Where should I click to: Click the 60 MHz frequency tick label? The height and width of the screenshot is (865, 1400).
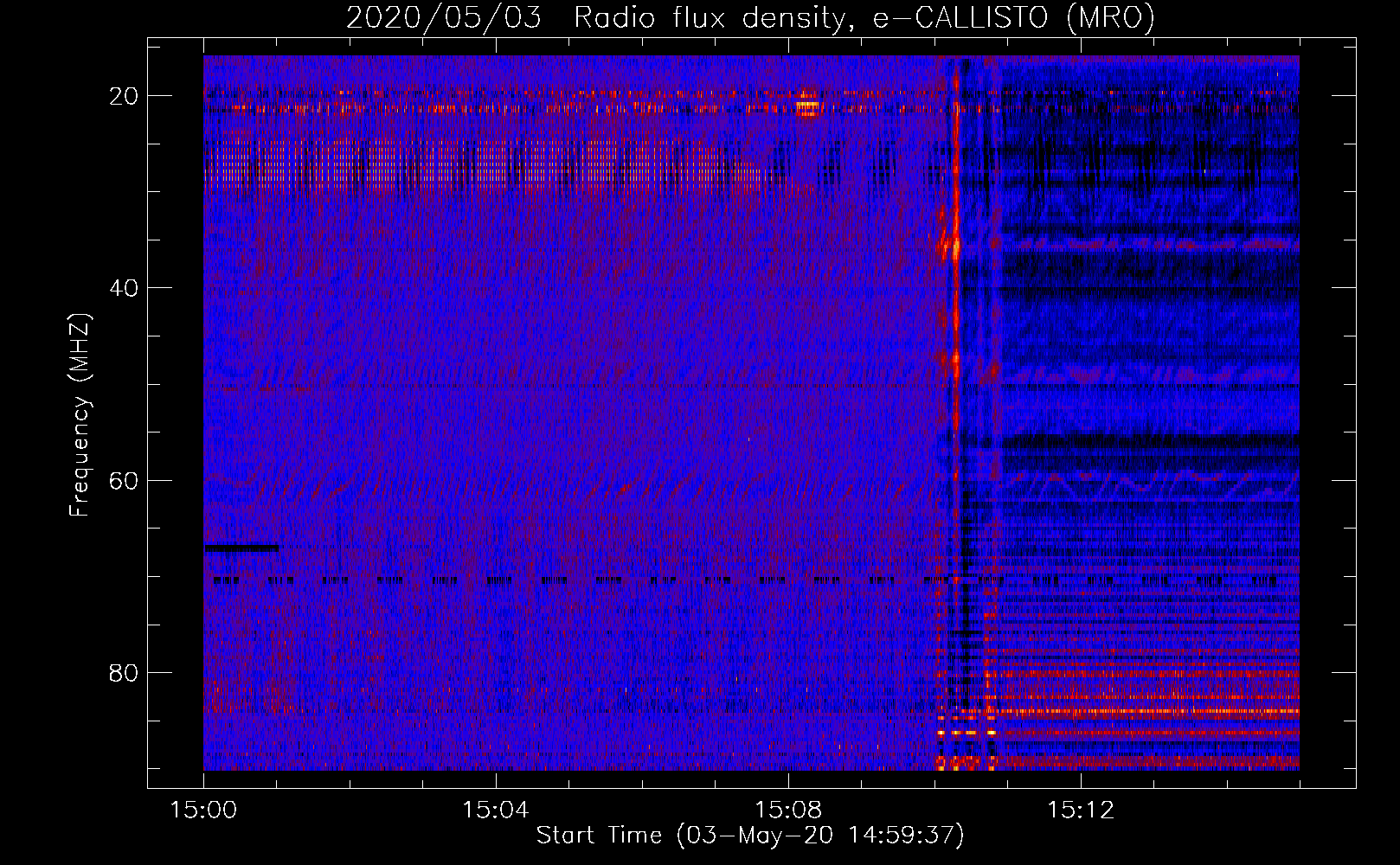point(124,480)
